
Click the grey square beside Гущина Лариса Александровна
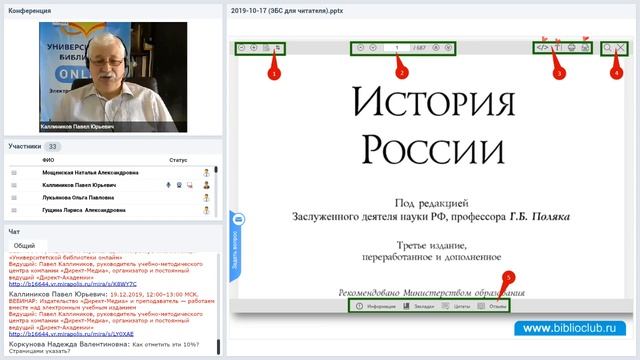(14, 211)
